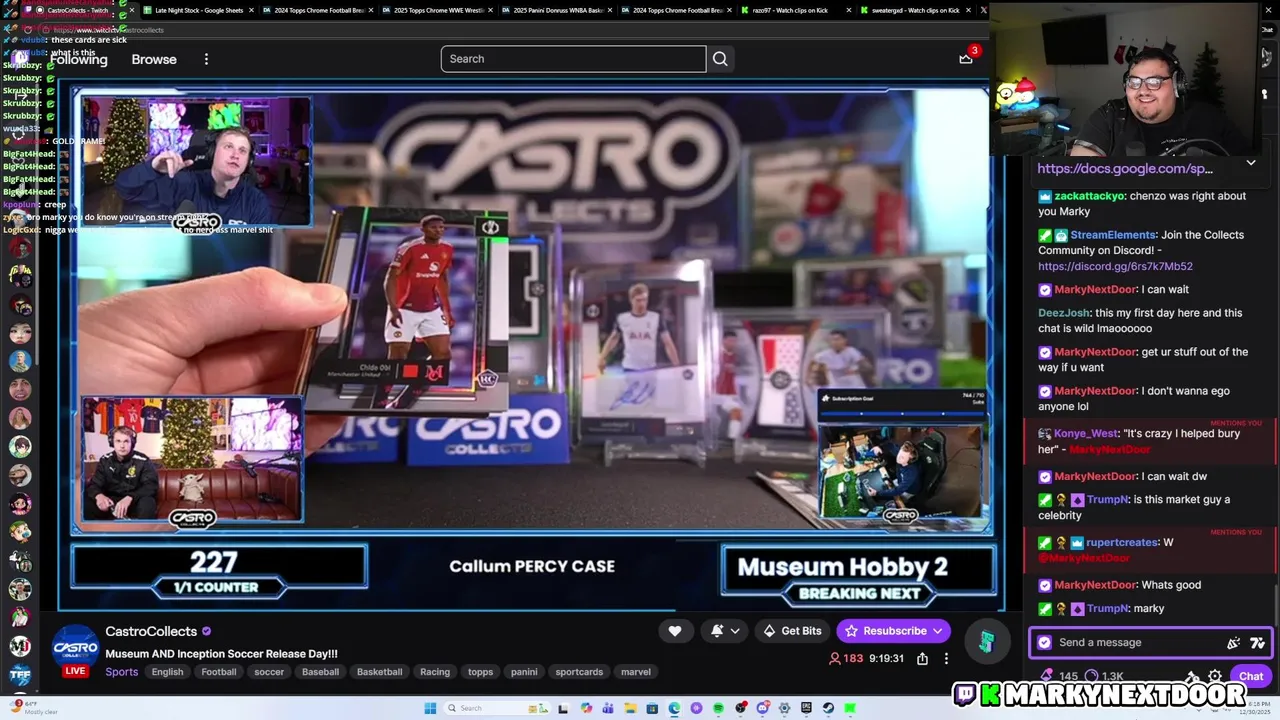The height and width of the screenshot is (720, 1280).
Task: Collapse the pinned chat link chevron
Action: (1251, 163)
